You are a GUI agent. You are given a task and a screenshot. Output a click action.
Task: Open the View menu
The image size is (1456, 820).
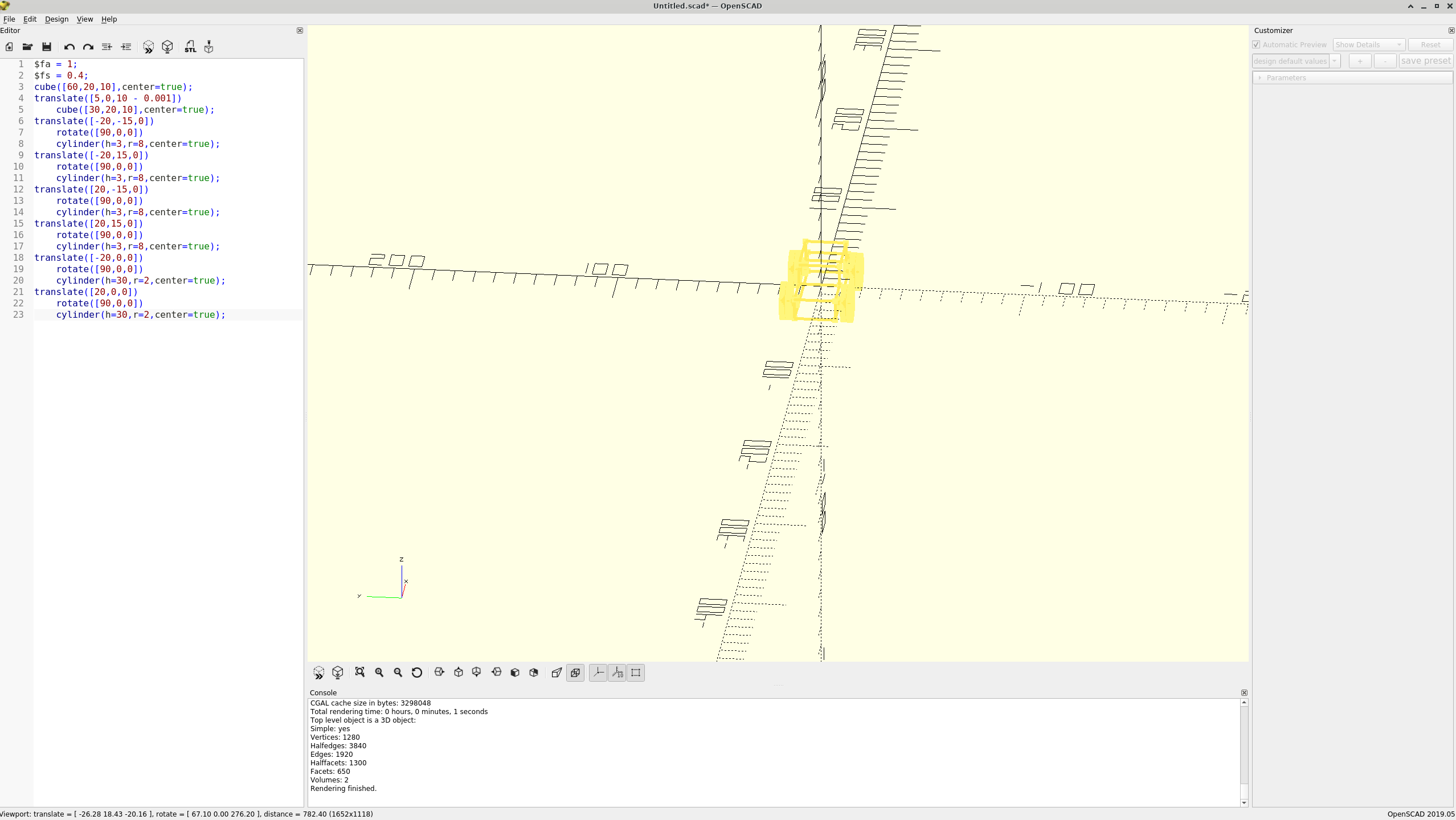84,19
